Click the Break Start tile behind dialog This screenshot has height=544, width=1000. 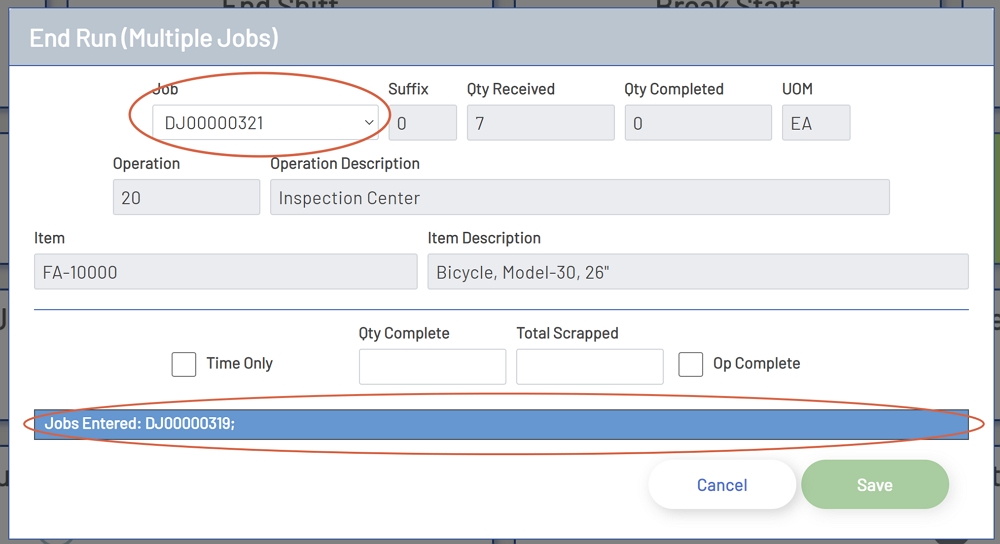tap(727, 5)
